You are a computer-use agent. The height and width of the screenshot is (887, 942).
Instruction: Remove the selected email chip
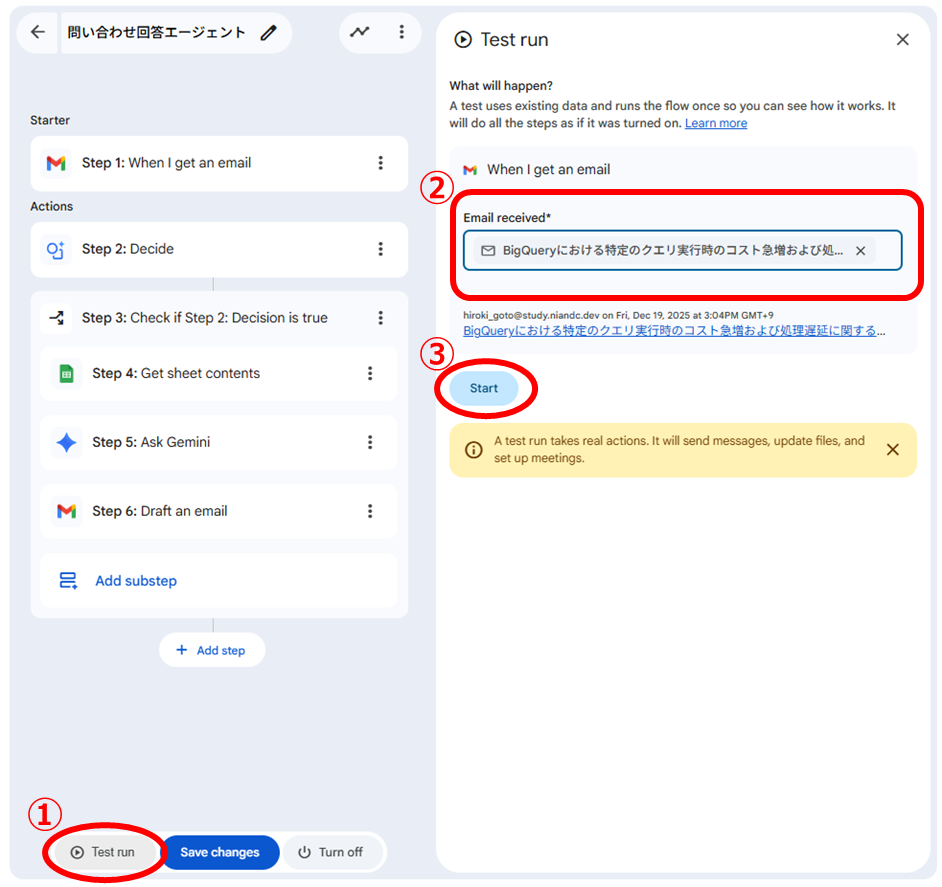[x=860, y=251]
